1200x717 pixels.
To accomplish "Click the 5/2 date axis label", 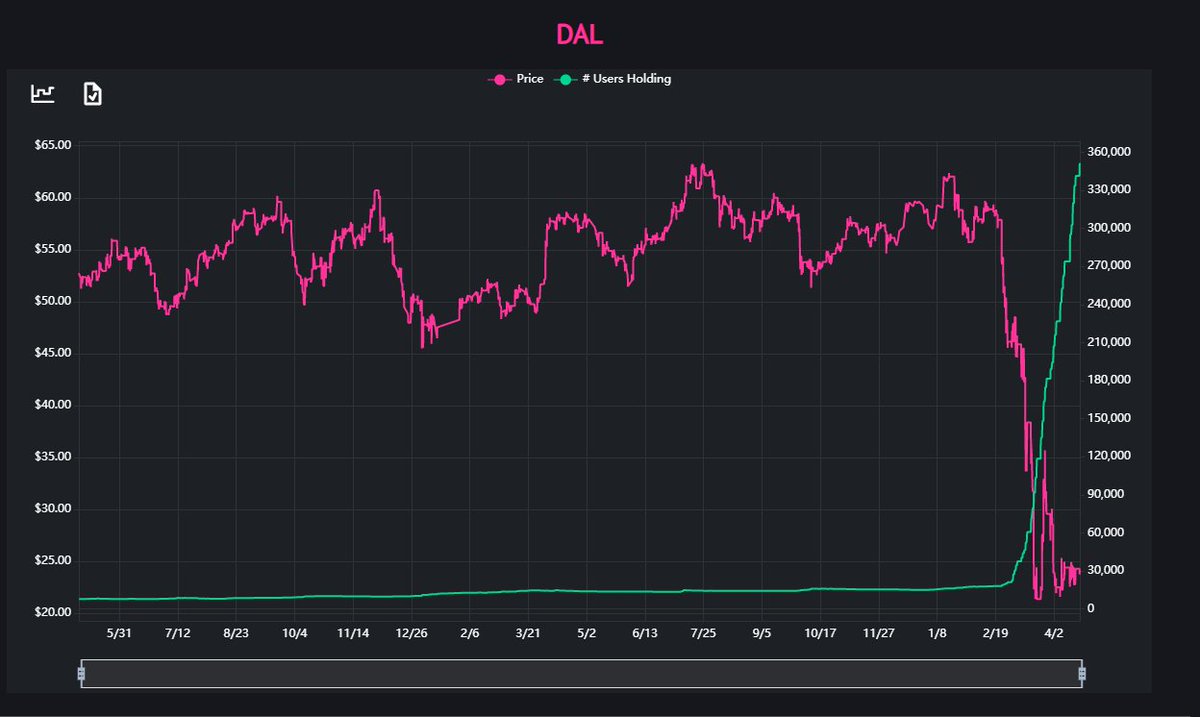I will pos(587,634).
